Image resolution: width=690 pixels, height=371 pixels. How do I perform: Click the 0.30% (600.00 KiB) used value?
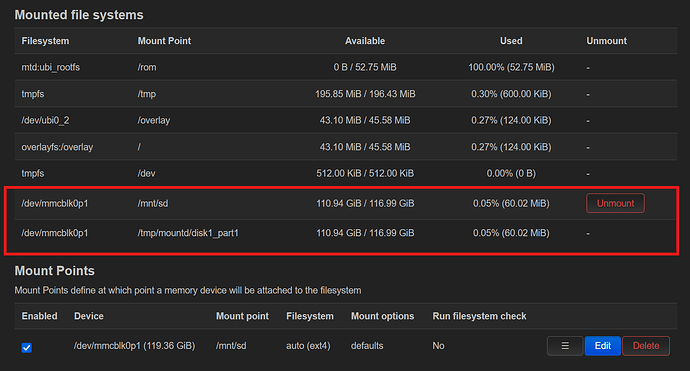tap(511, 94)
